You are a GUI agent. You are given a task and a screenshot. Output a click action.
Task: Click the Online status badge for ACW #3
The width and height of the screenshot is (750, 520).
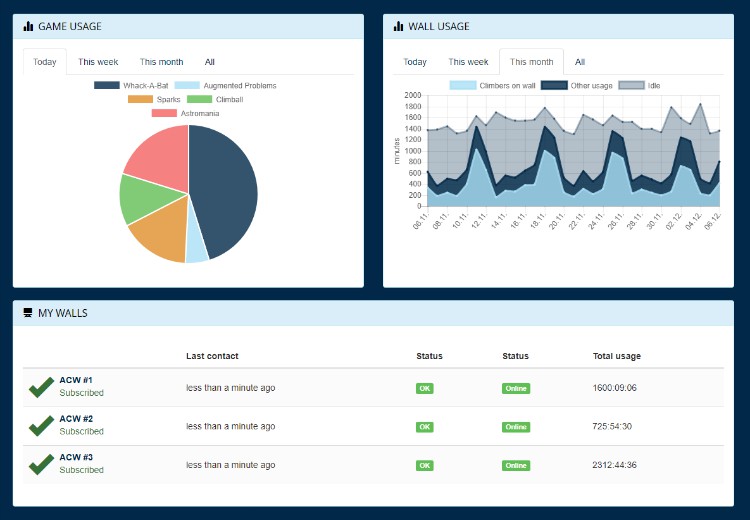[x=516, y=465]
